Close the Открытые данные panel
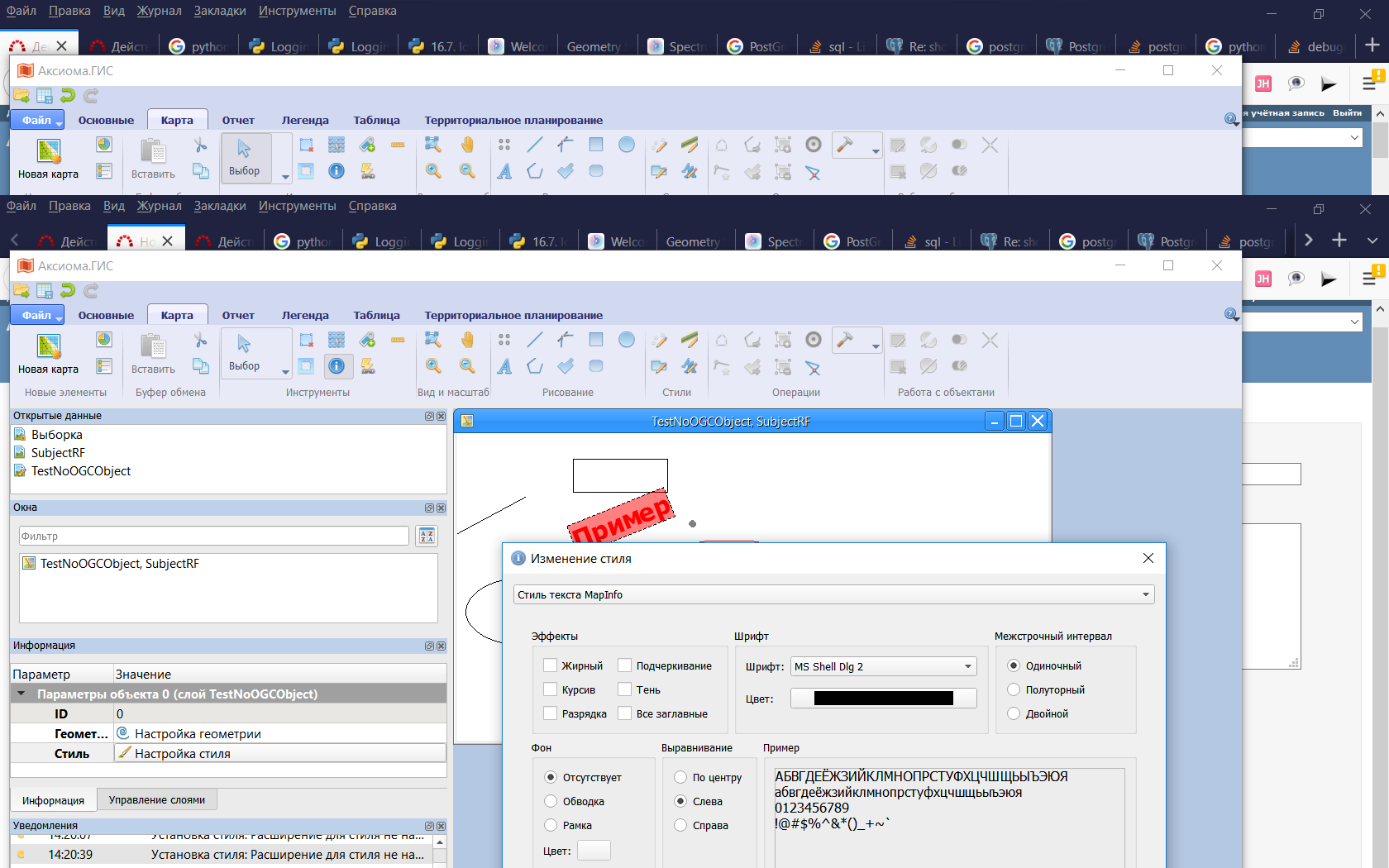 [441, 416]
